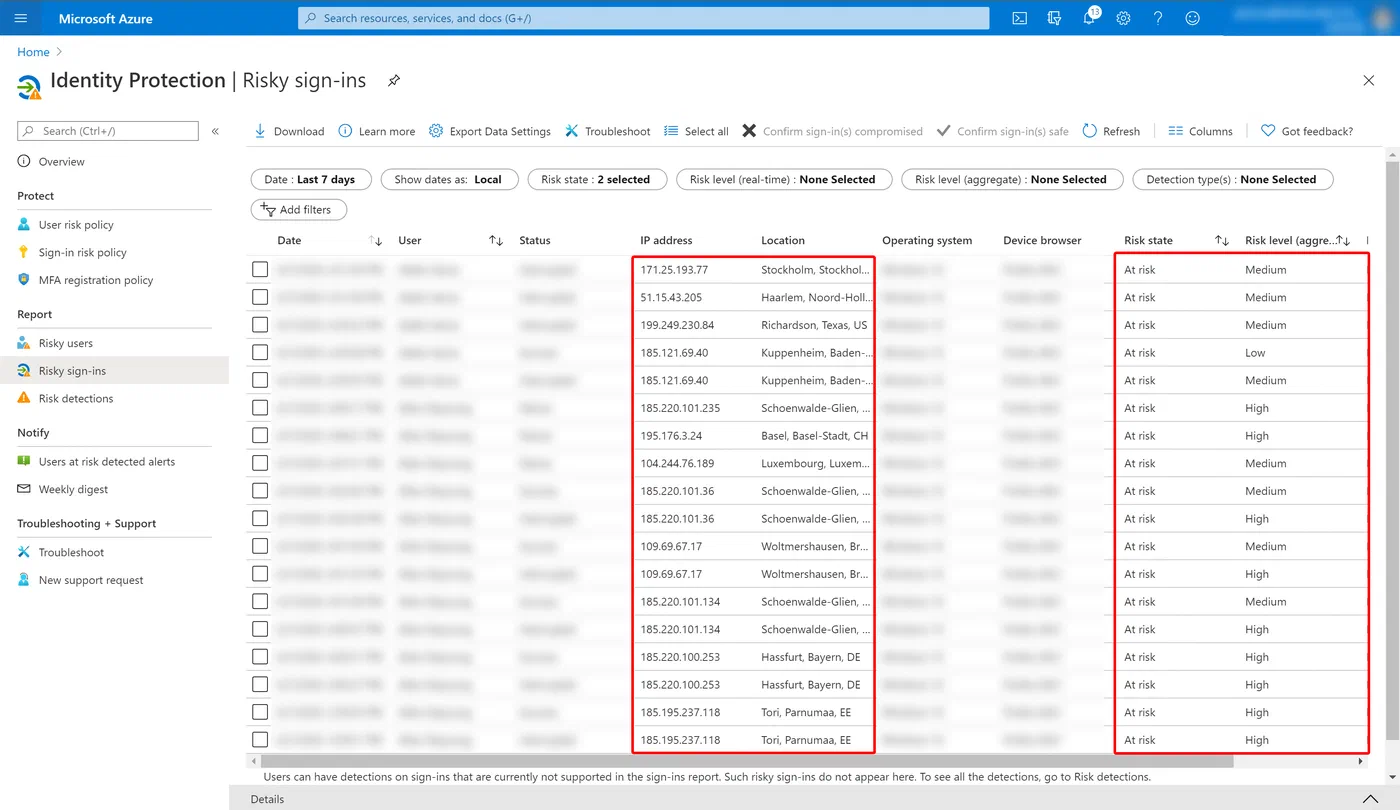
Task: Open the Date: Last 7 days filter
Action: click(x=310, y=180)
